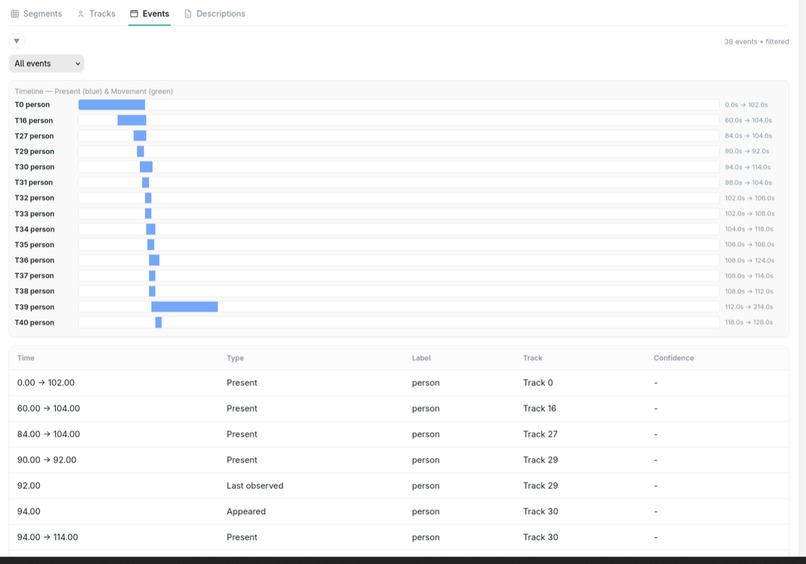
Task: Toggle the filter funnel icon button
Action: click(16, 41)
